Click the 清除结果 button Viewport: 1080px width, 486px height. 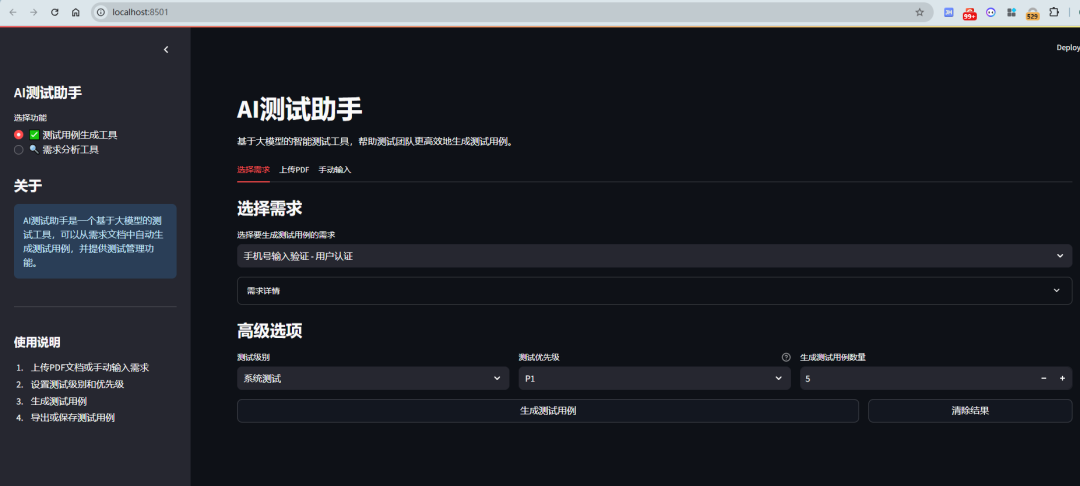point(970,411)
